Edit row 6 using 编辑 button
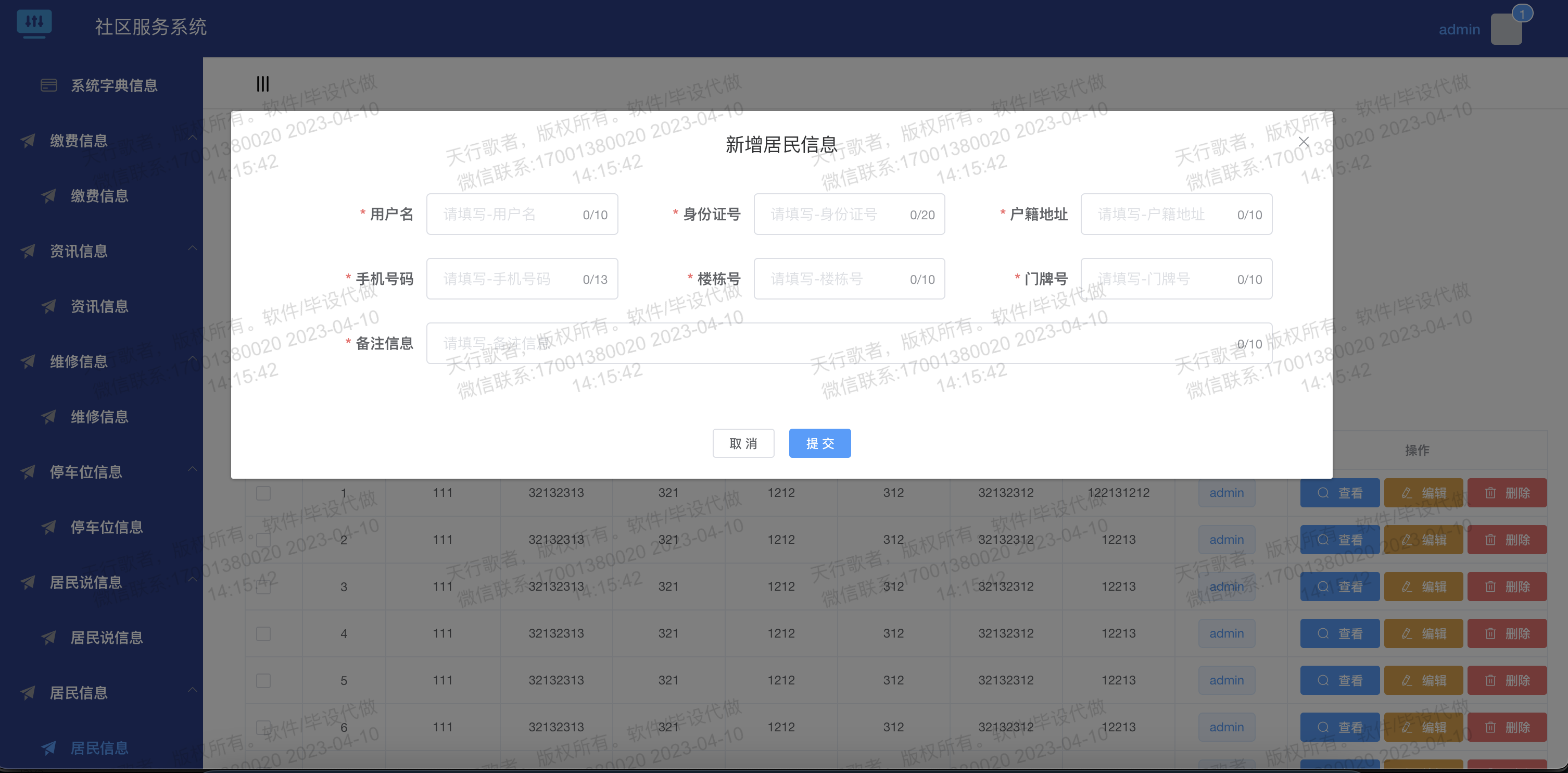1568x773 pixels. [x=1423, y=727]
